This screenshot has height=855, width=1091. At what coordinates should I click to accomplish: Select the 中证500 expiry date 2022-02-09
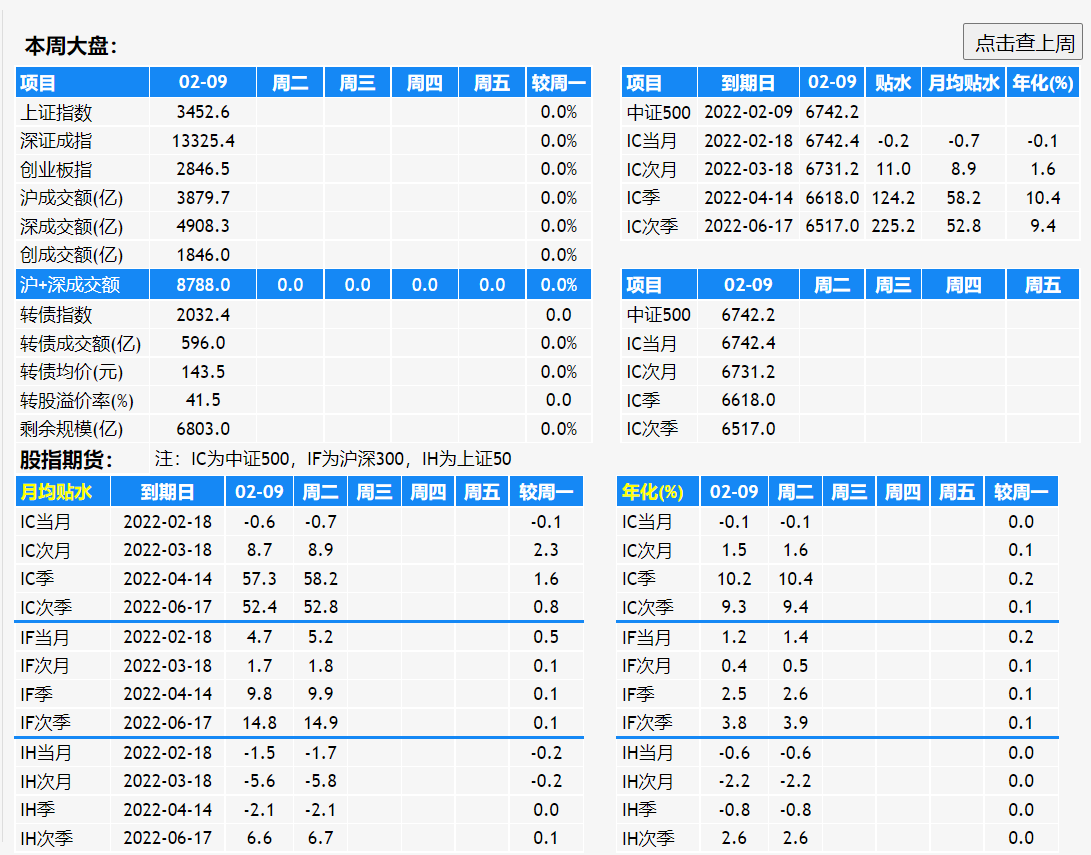tap(748, 113)
